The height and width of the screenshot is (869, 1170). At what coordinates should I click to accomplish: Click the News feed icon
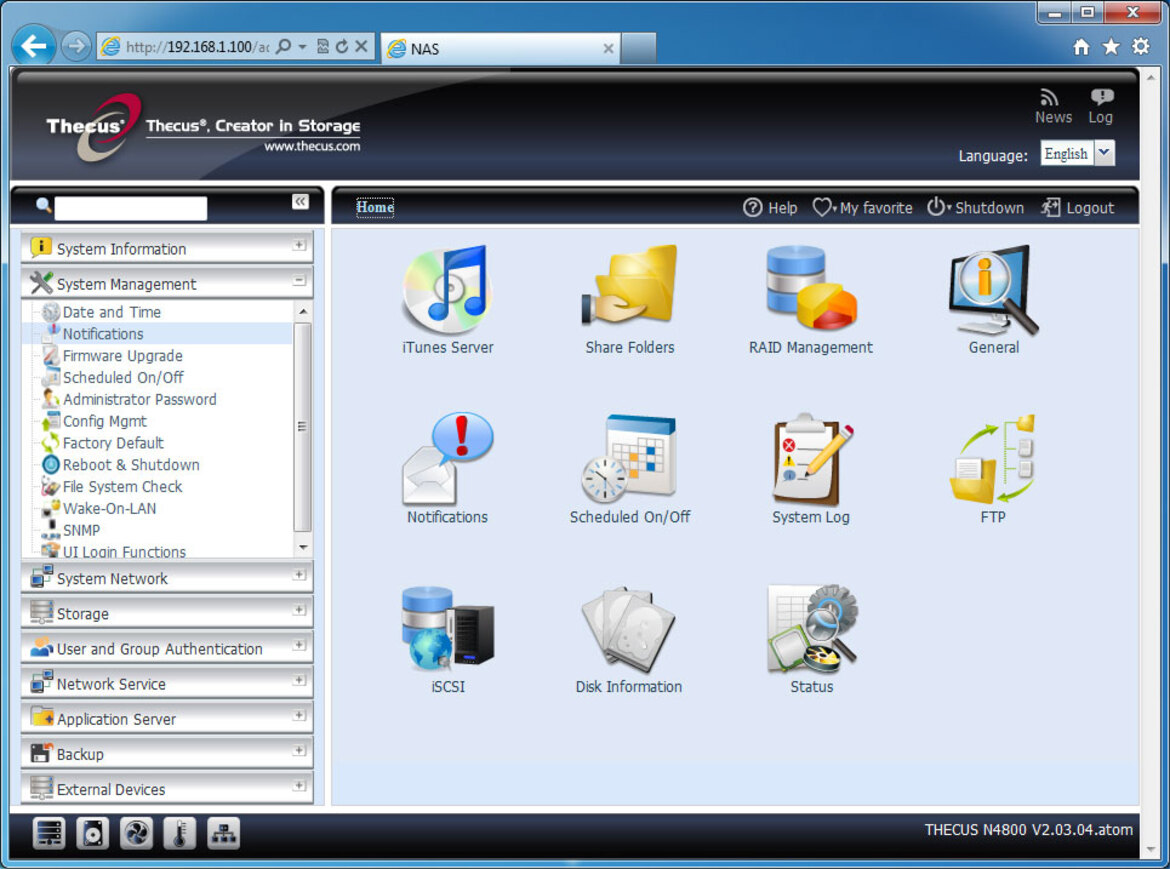[x=1051, y=98]
